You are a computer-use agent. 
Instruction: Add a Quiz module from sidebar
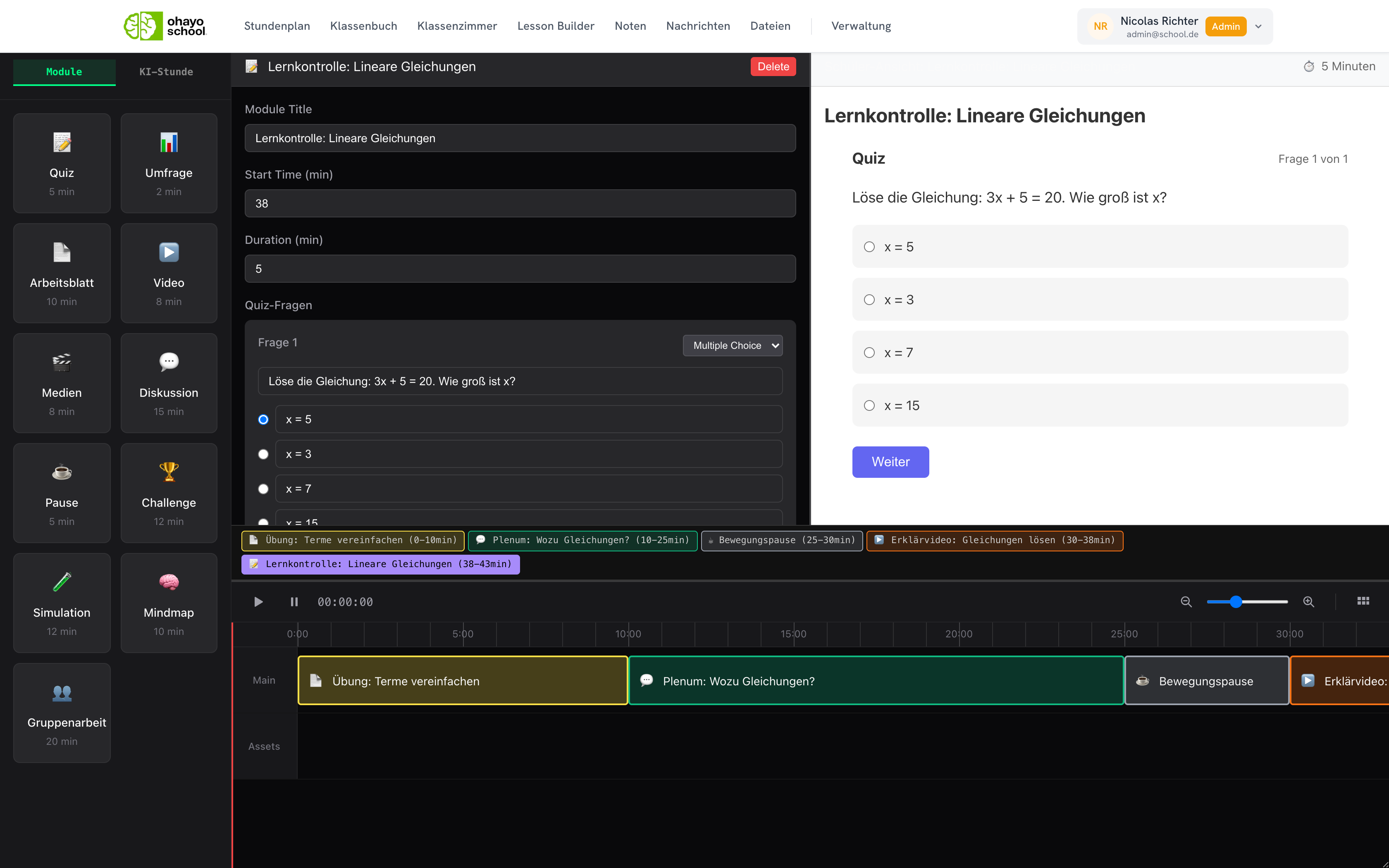[62, 163]
